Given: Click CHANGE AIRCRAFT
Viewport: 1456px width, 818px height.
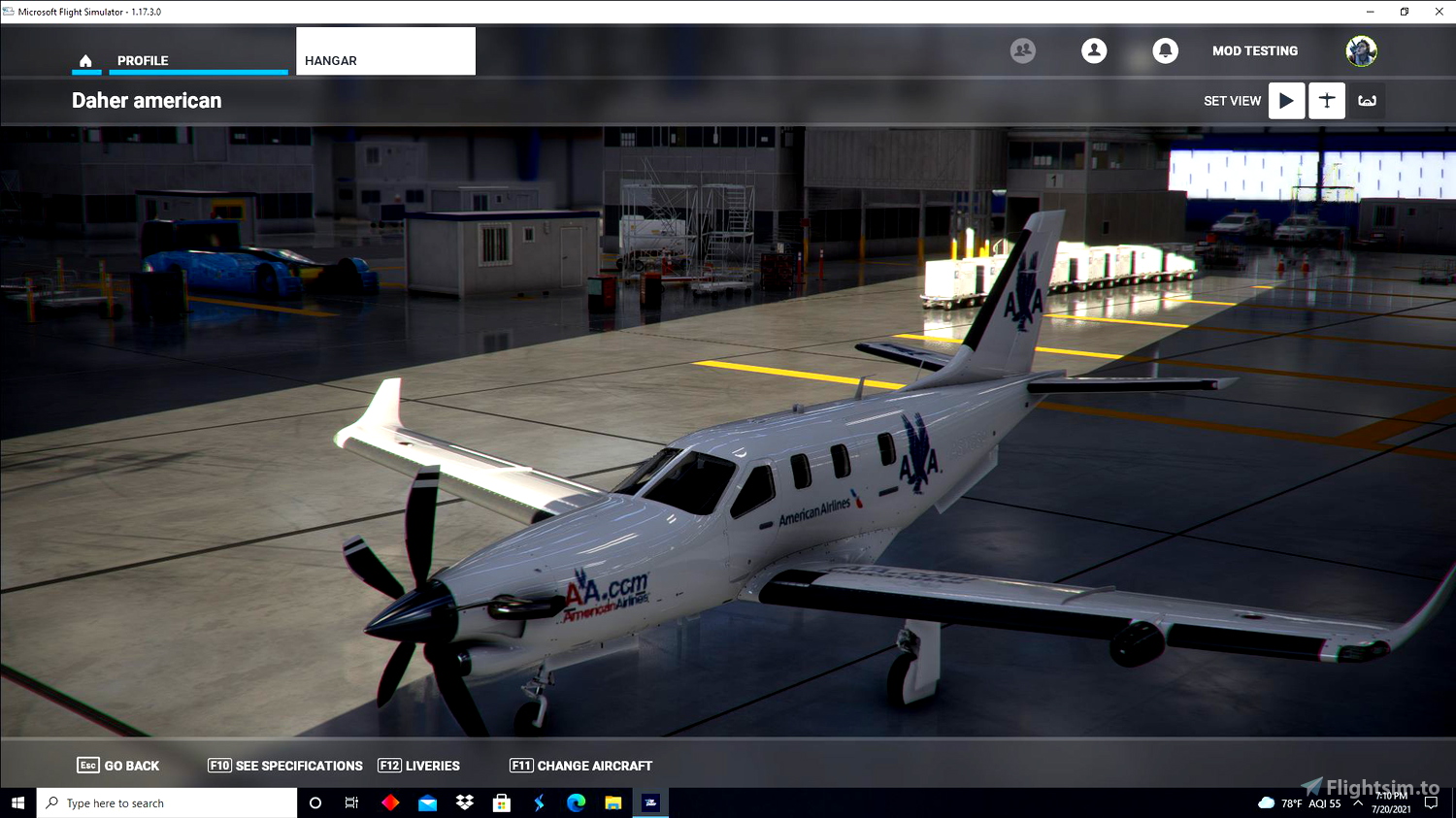Looking at the screenshot, I should point(580,766).
